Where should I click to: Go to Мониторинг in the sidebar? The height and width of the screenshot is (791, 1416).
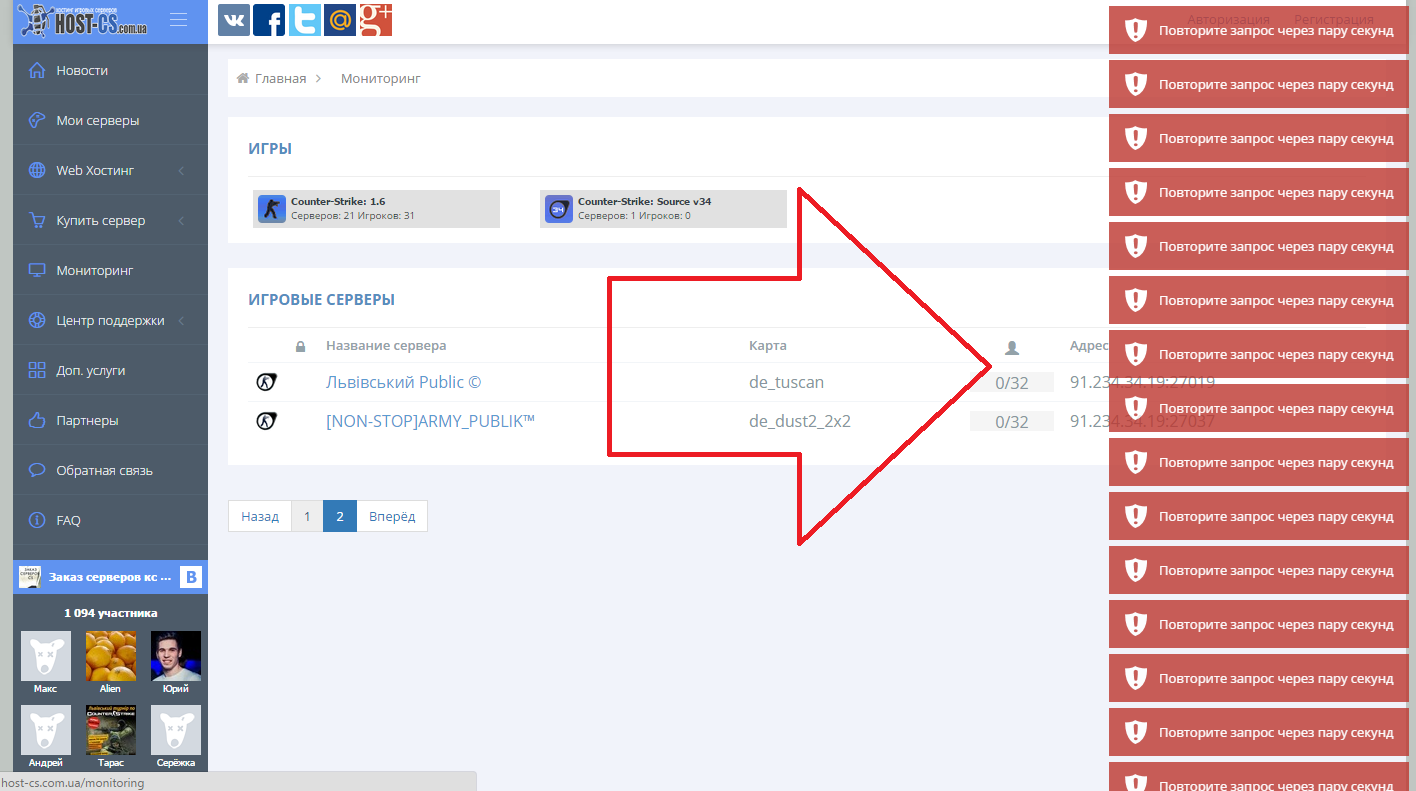110,270
